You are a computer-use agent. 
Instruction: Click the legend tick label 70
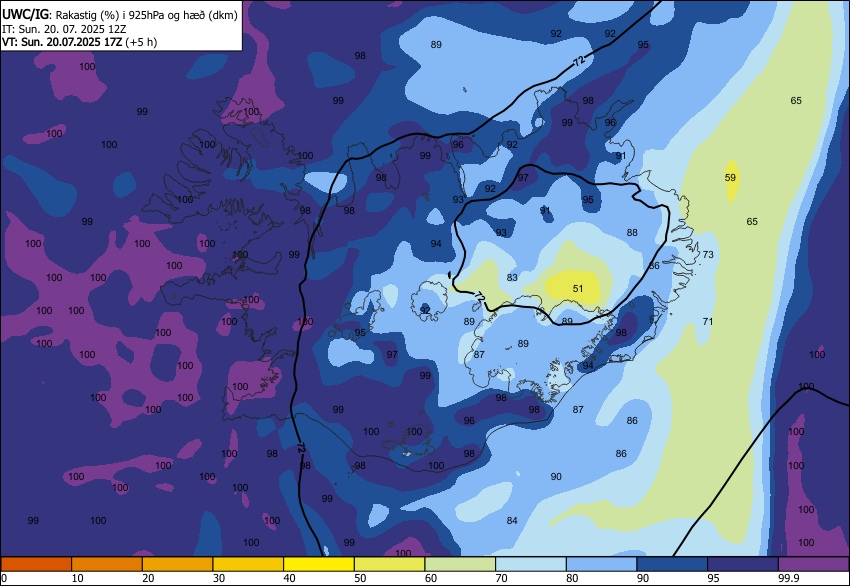tap(501, 578)
